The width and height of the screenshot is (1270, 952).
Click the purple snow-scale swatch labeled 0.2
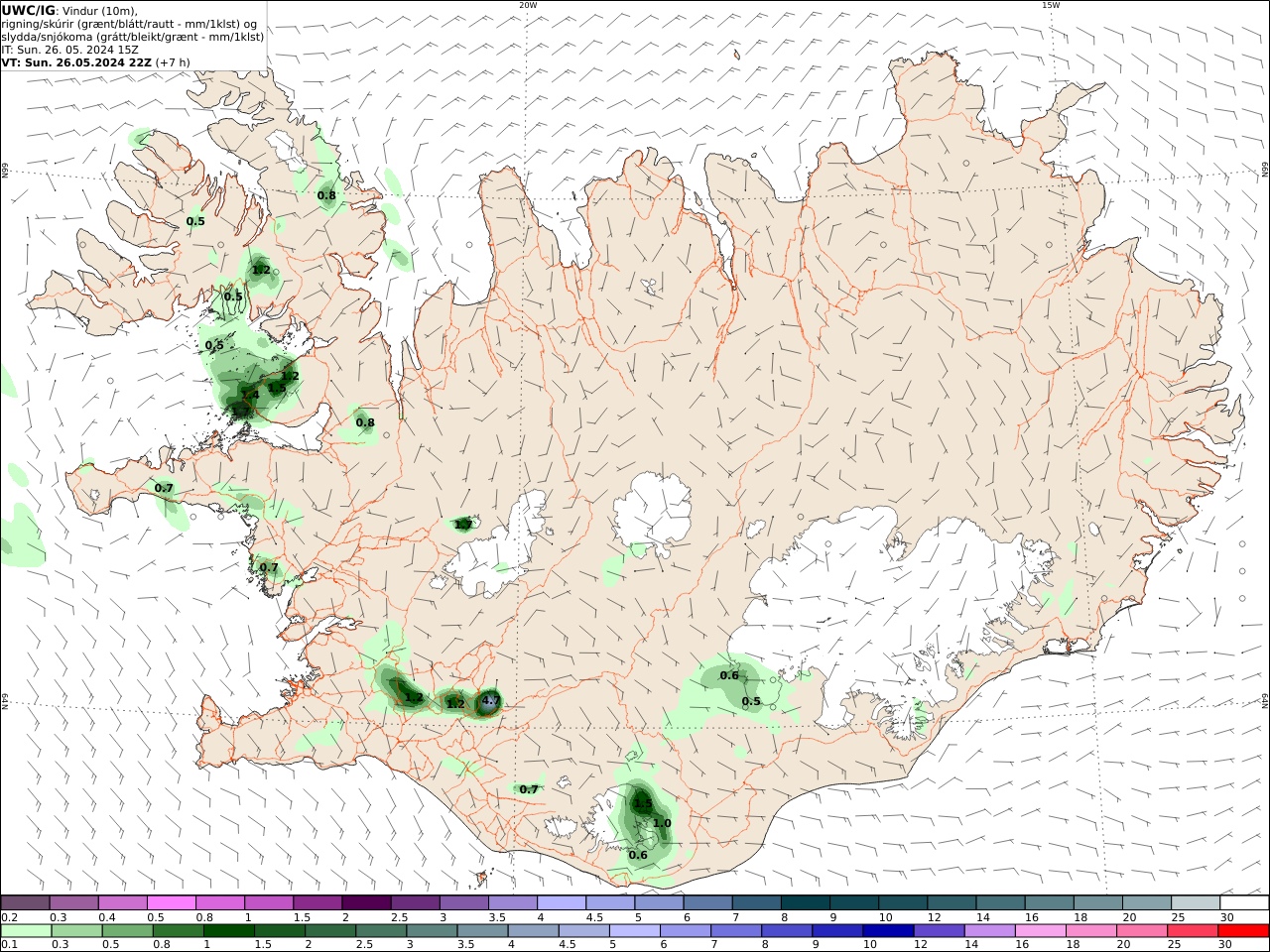25,902
